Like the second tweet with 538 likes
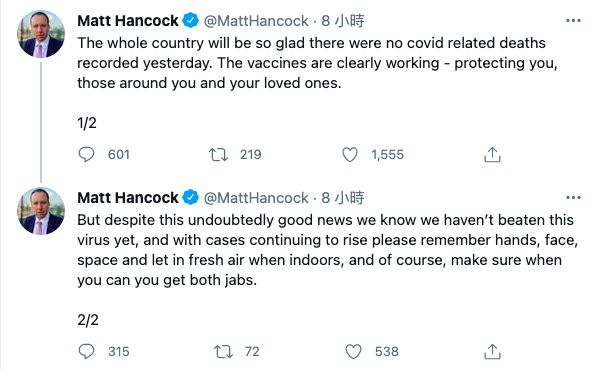This screenshot has height=370, width=597. pyautogui.click(x=353, y=351)
